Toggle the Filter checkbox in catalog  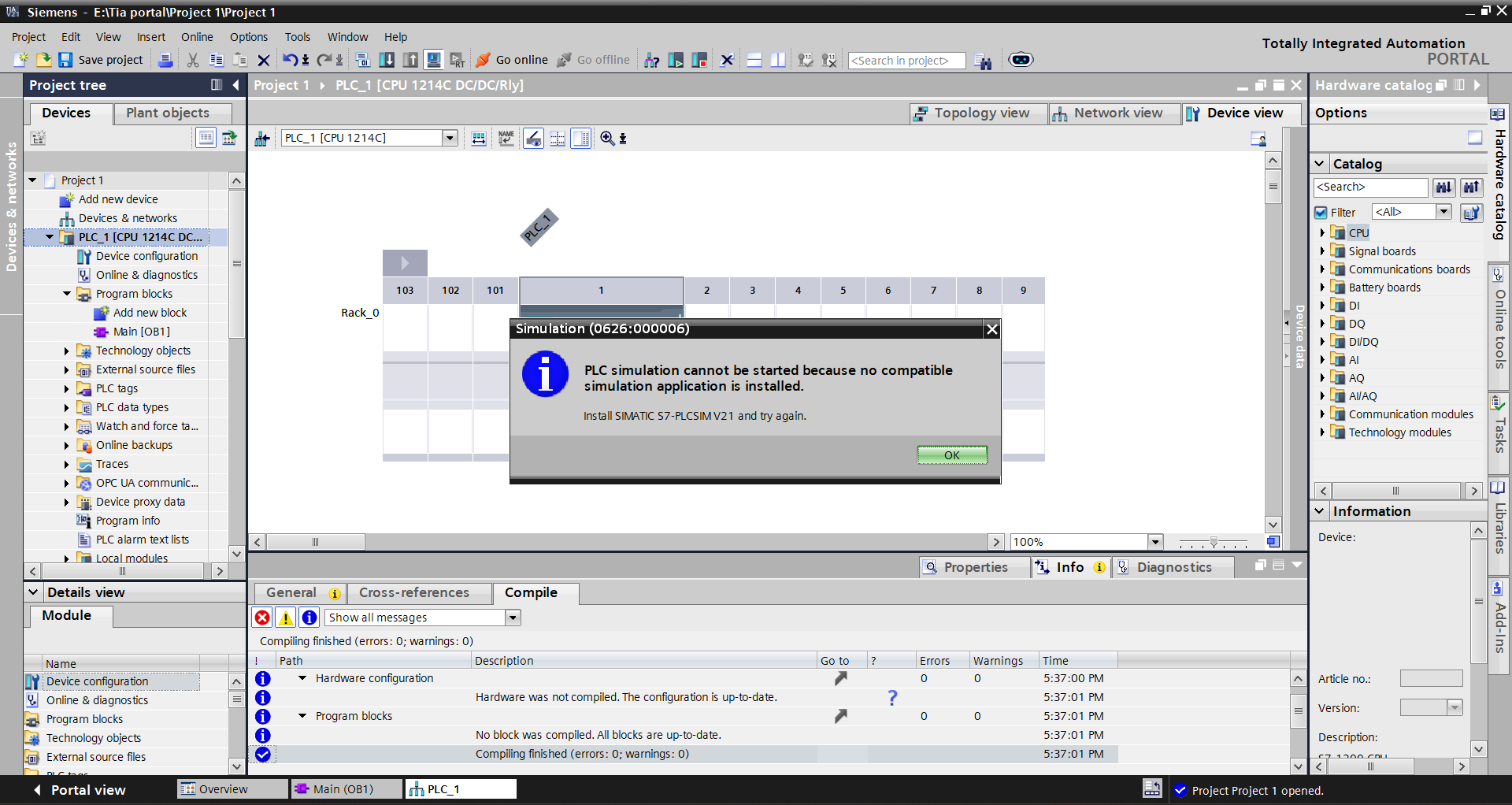click(x=1321, y=213)
